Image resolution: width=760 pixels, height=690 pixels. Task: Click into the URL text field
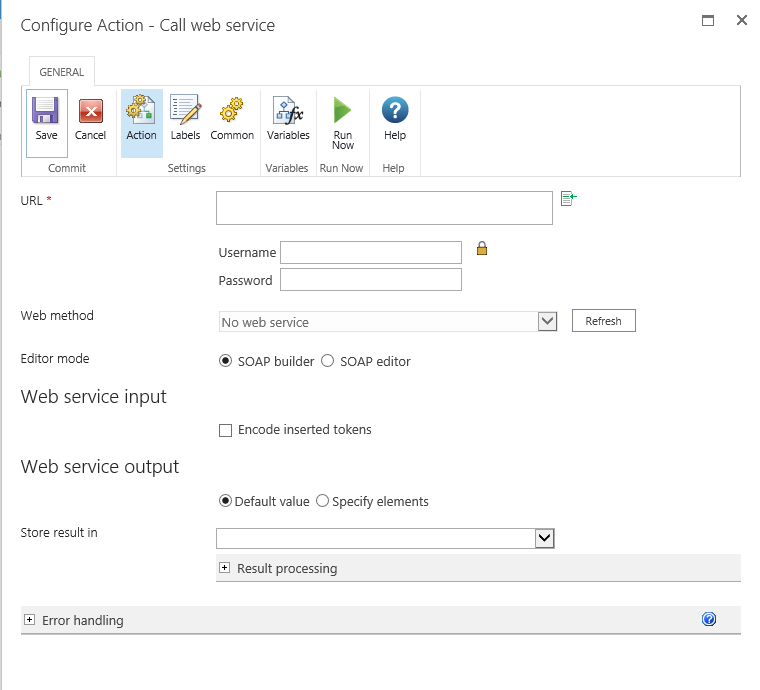(x=384, y=208)
